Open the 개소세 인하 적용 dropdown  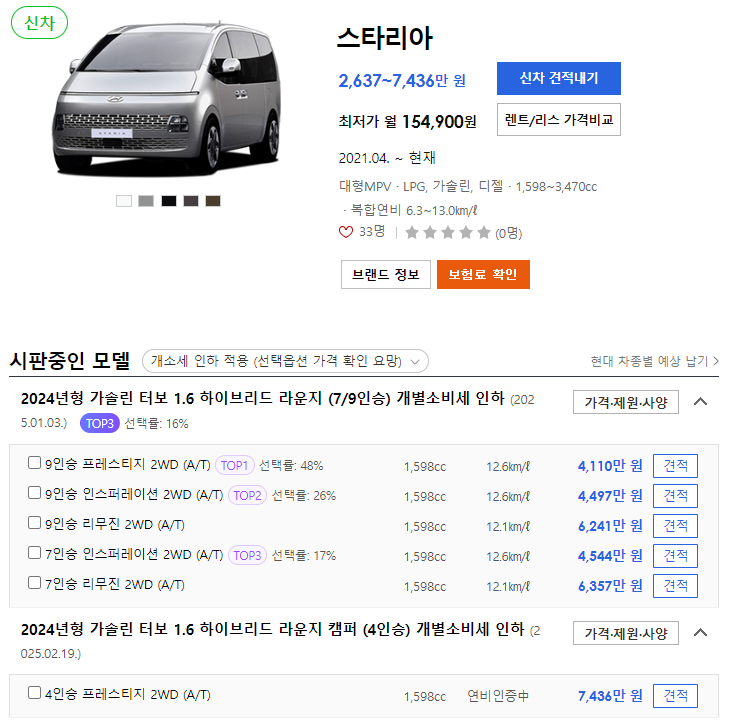pos(285,361)
